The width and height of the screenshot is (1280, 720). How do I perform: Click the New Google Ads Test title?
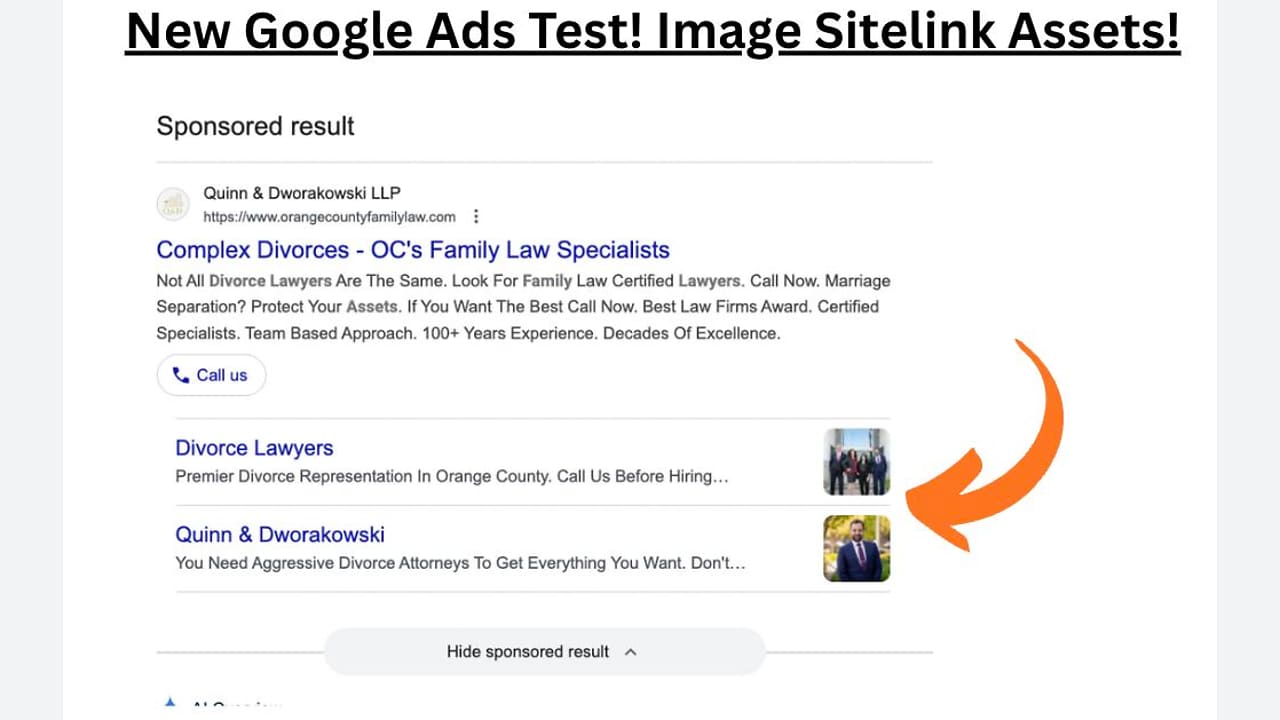click(x=653, y=31)
